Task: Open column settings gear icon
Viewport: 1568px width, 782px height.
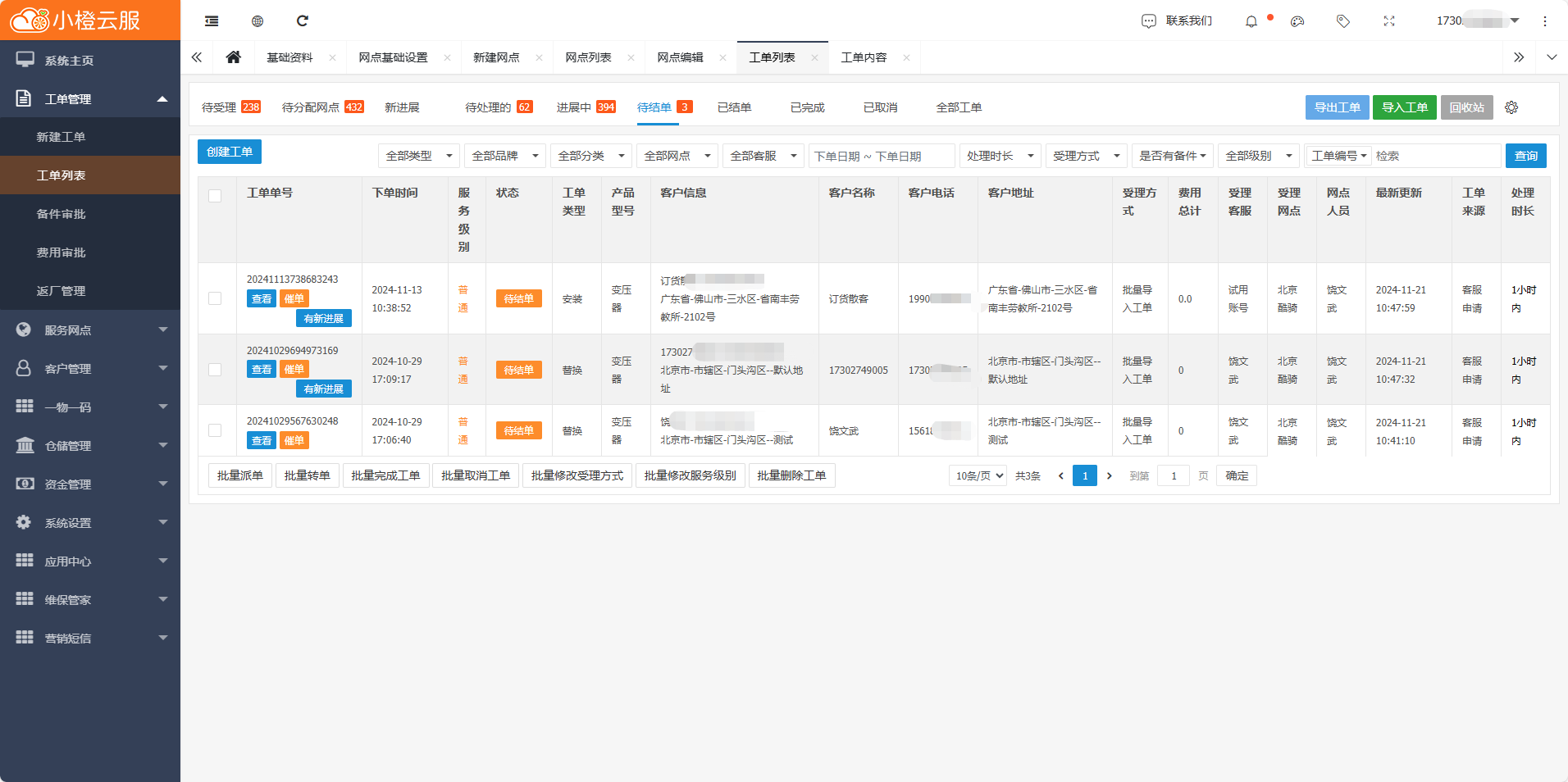Action: pyautogui.click(x=1511, y=107)
